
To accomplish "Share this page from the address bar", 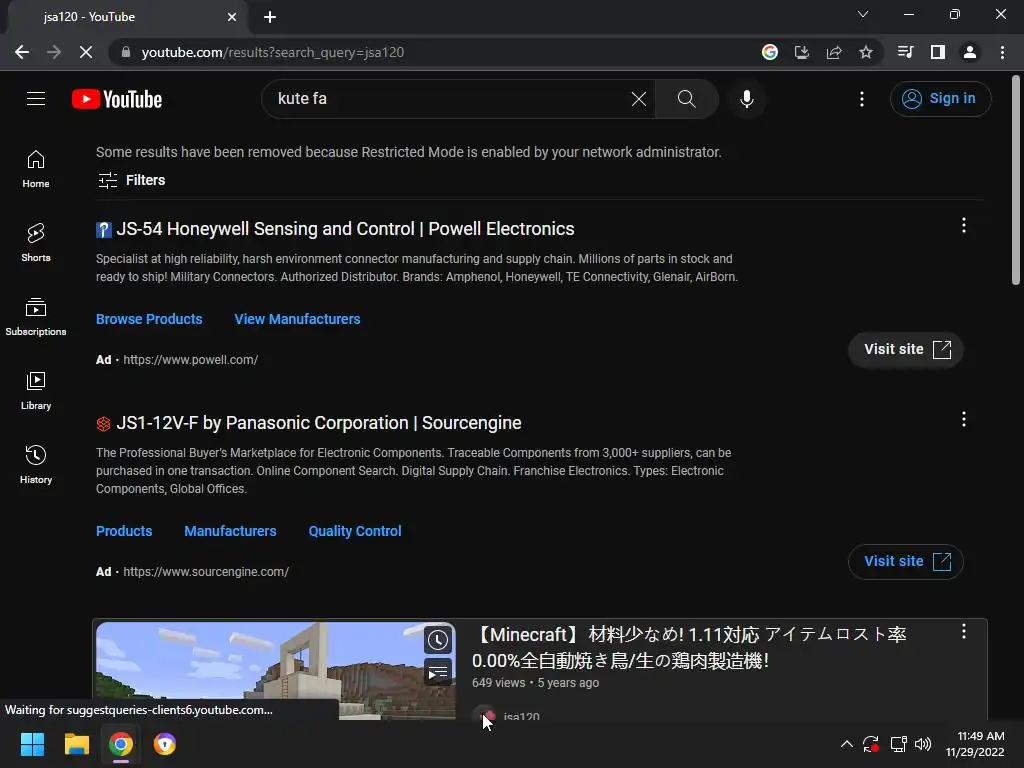I will (833, 52).
